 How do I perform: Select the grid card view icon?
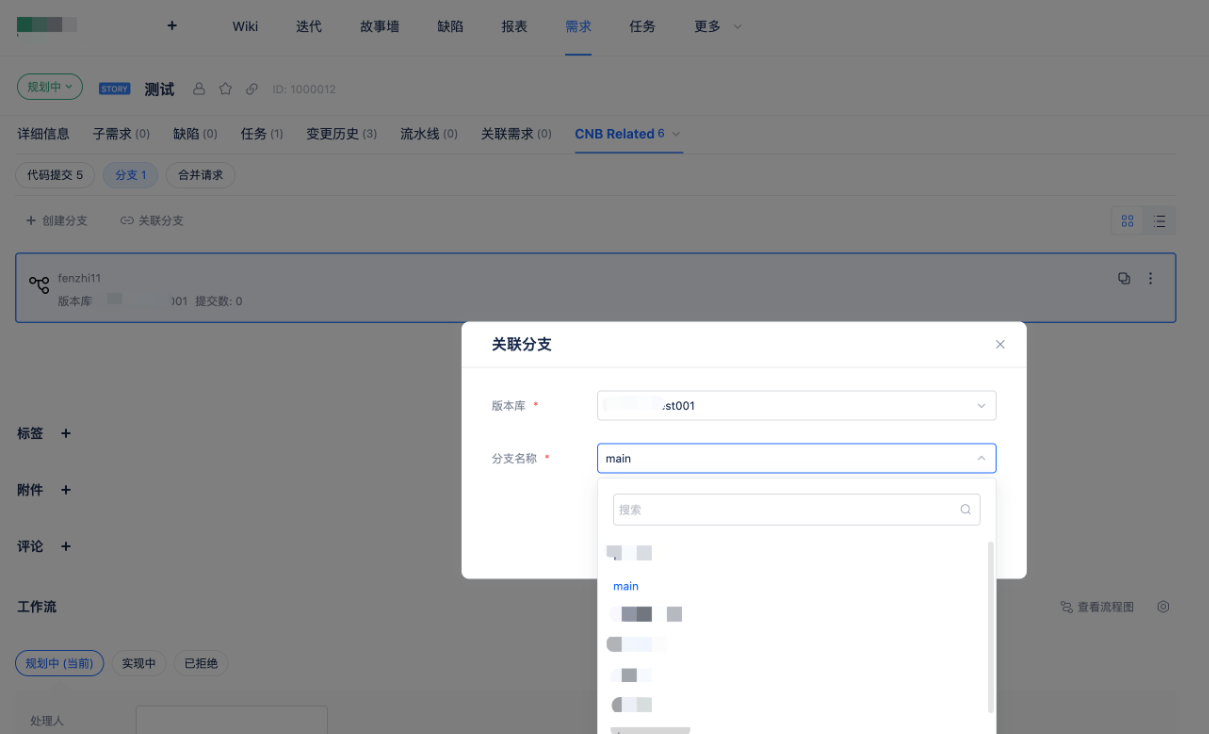pos(1128,220)
